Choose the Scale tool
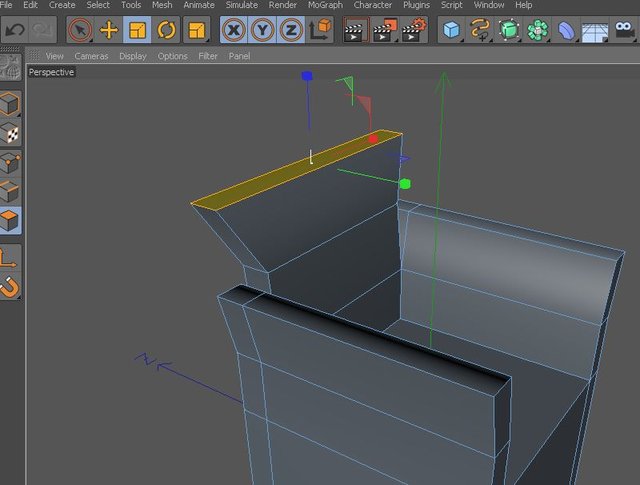Viewport: 640px width, 485px height. point(137,30)
